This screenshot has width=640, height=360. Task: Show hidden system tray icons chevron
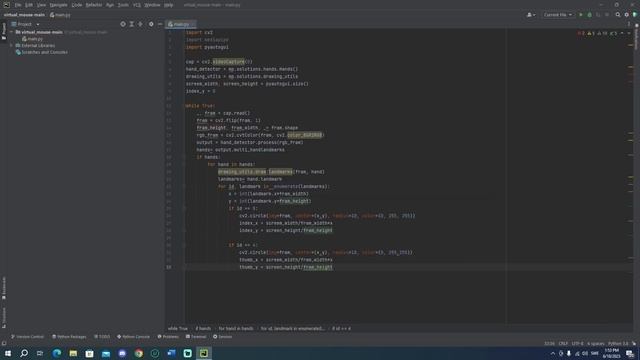point(553,353)
